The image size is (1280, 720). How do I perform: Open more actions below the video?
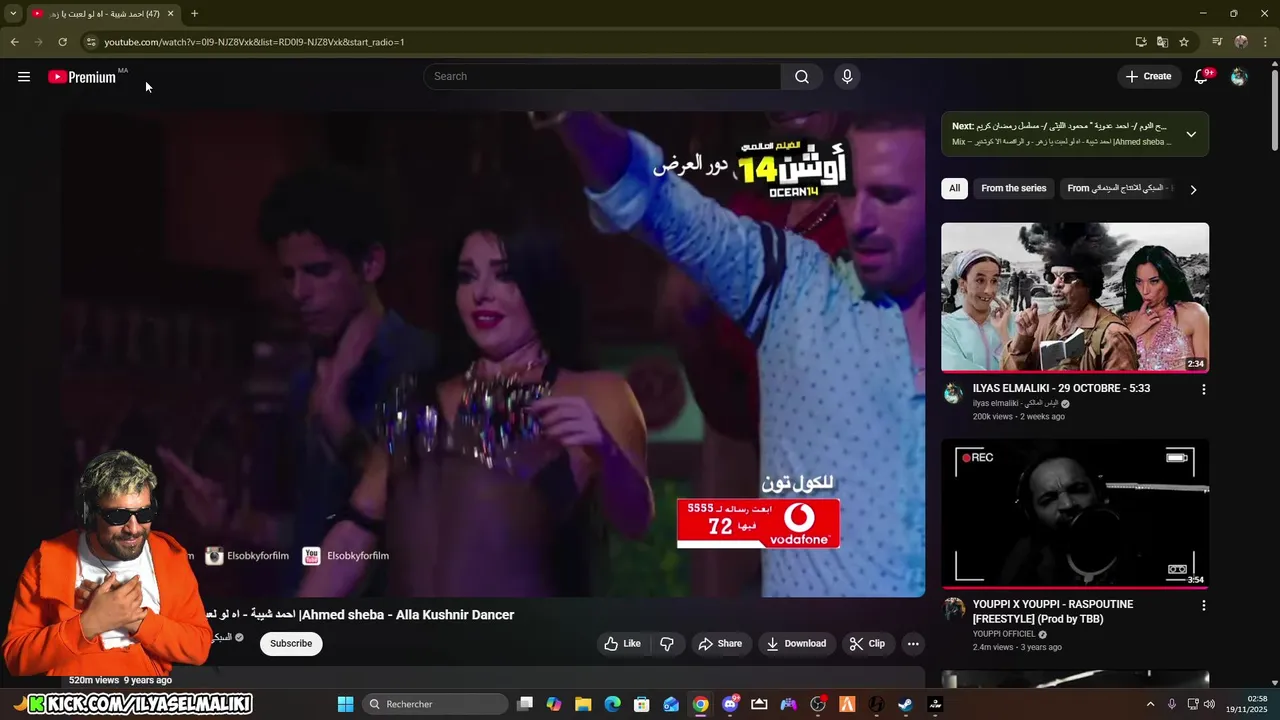click(x=913, y=644)
